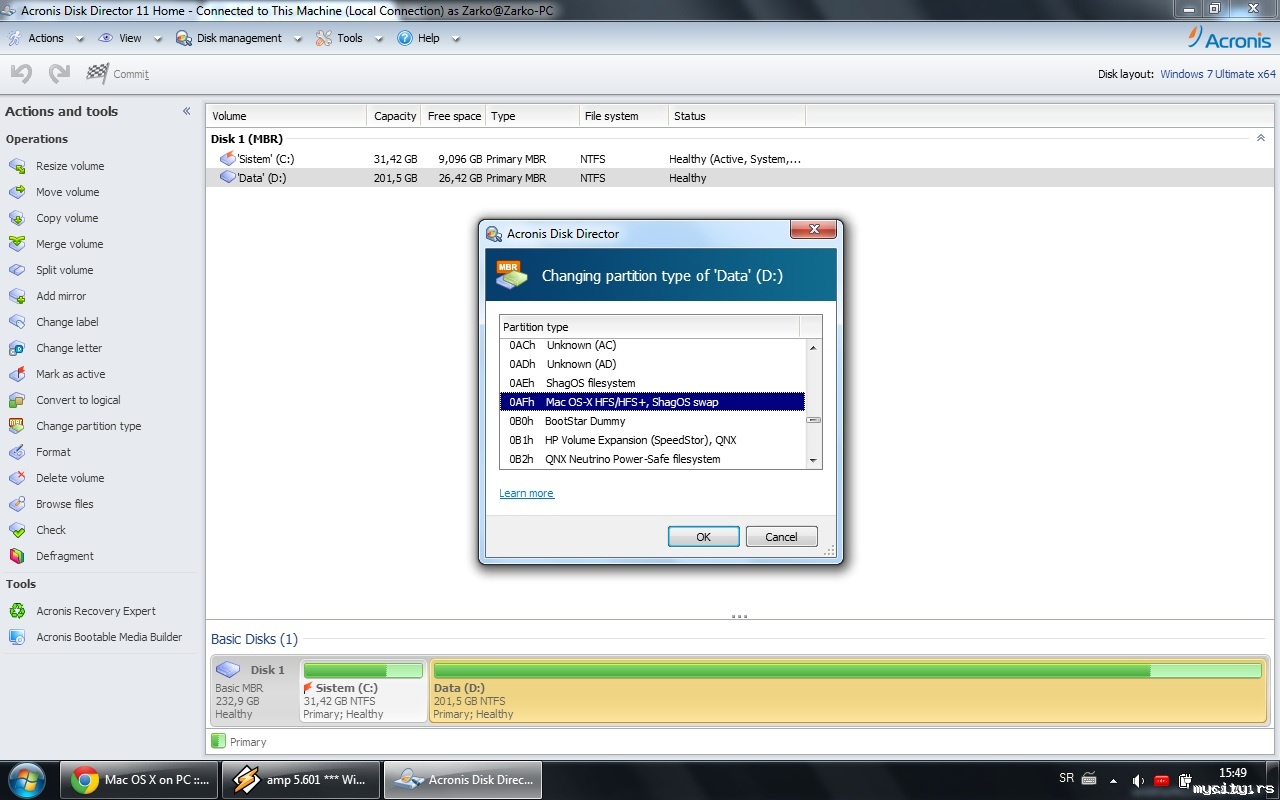The height and width of the screenshot is (800, 1280).
Task: Click Cancel in partition type dialog
Action: [x=781, y=537]
